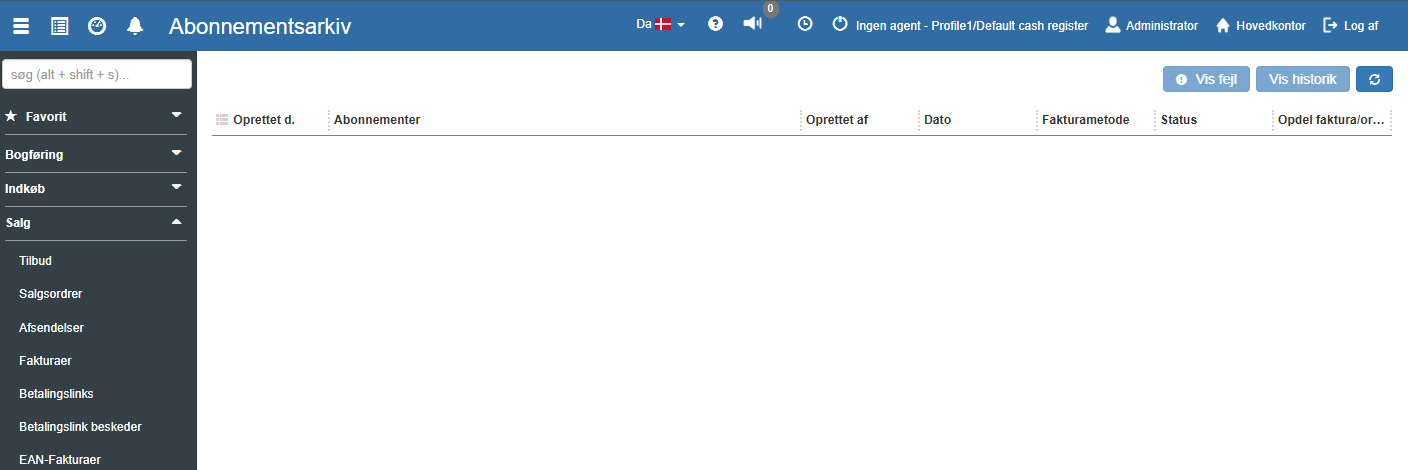Open the notifications bell
The image size is (1408, 470).
pyautogui.click(x=135, y=26)
